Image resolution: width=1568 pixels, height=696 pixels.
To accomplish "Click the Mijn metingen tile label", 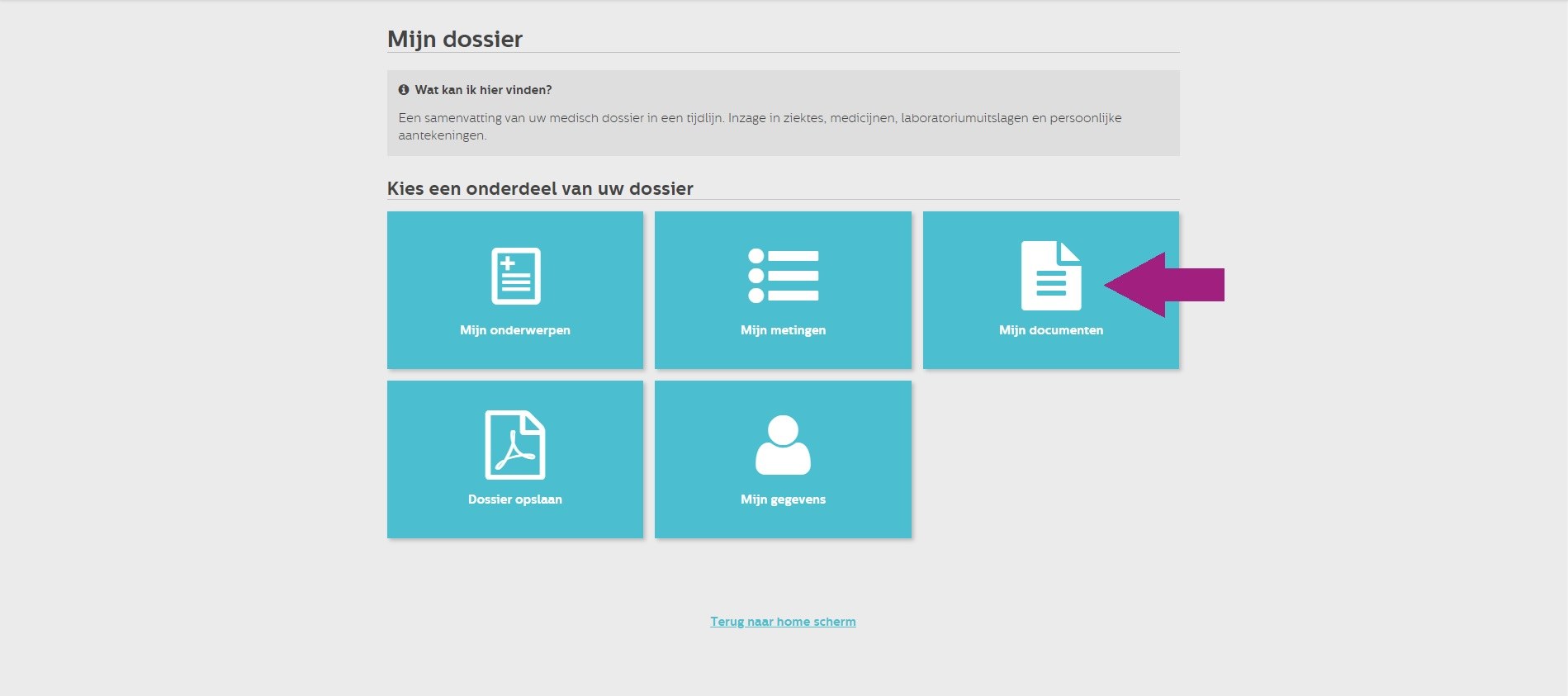I will point(783,330).
